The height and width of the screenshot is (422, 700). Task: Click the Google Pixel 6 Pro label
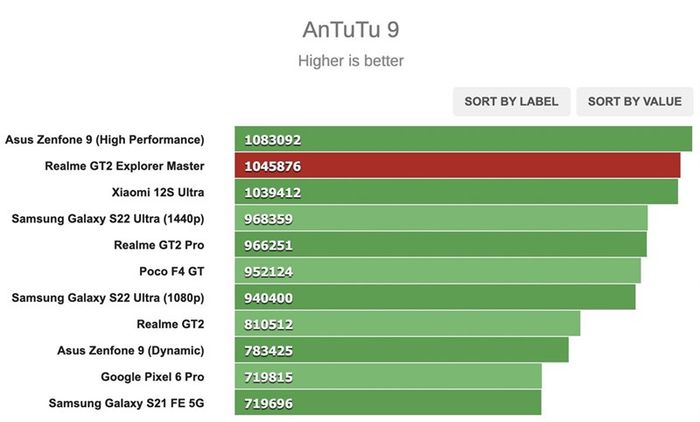click(153, 377)
